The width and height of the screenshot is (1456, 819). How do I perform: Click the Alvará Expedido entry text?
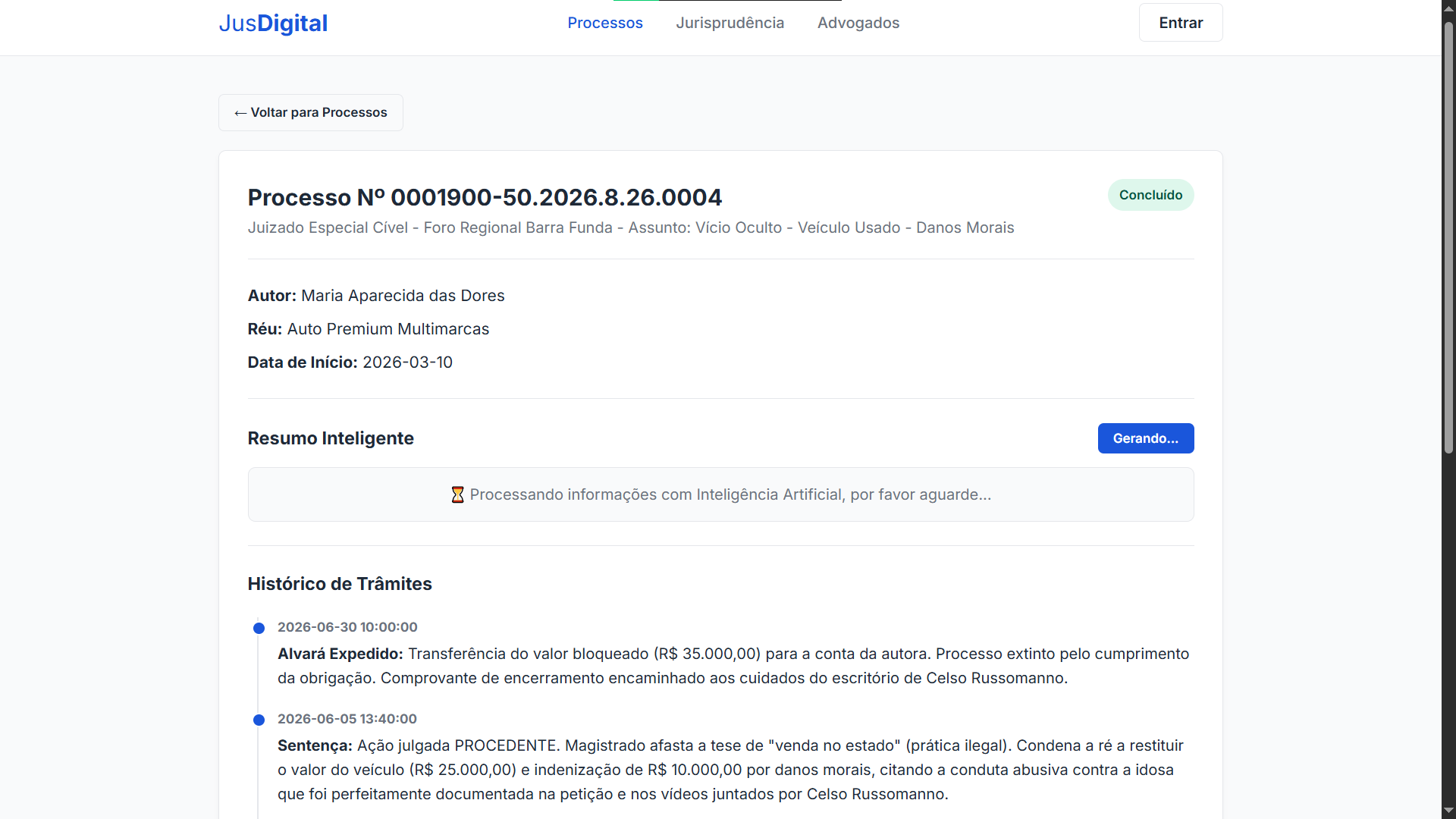click(x=733, y=666)
